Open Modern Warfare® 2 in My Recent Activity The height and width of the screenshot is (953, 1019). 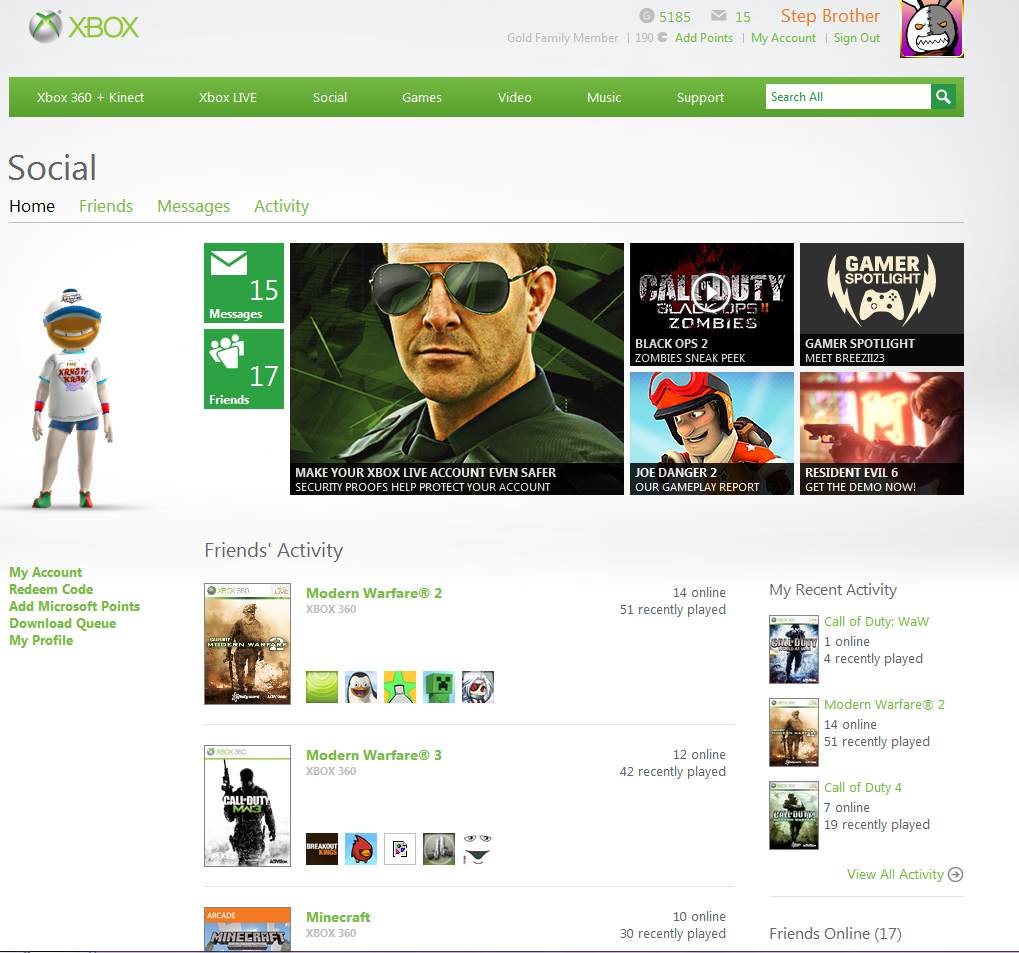click(x=884, y=704)
